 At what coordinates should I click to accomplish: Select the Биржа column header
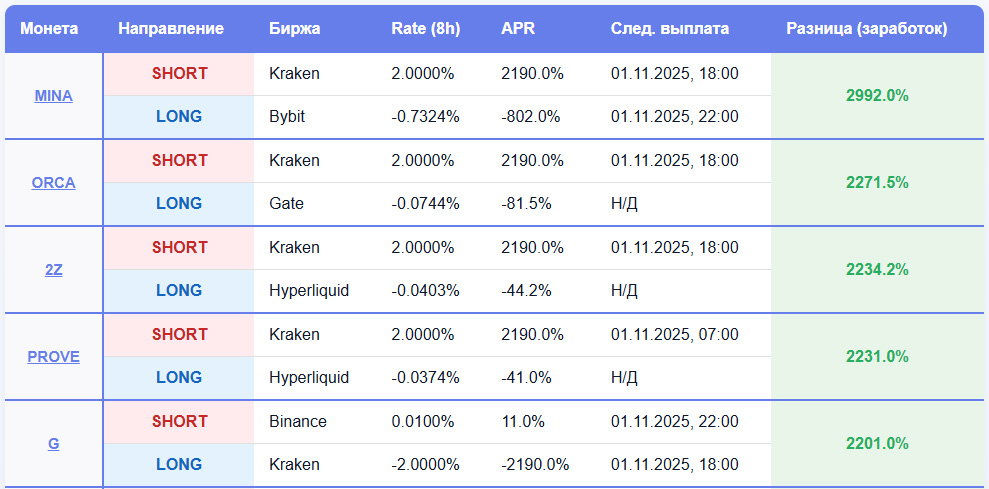coord(295,29)
